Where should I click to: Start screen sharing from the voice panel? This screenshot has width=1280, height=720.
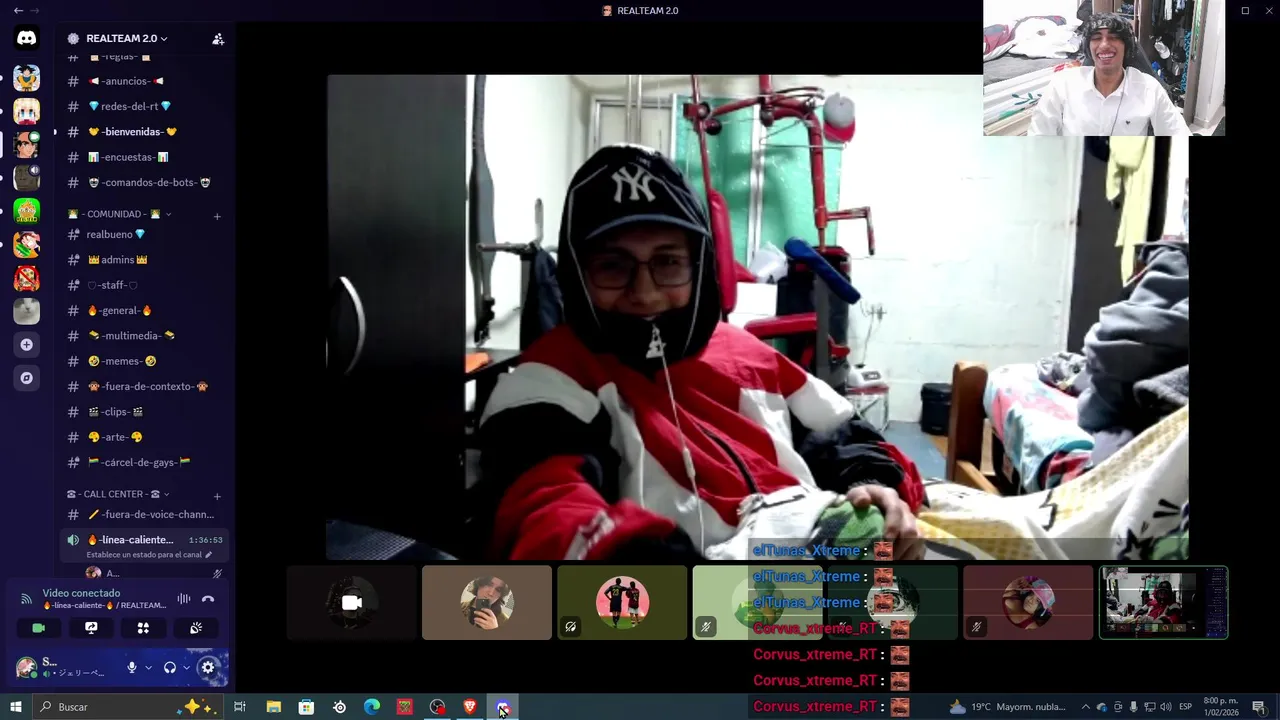tap(91, 628)
